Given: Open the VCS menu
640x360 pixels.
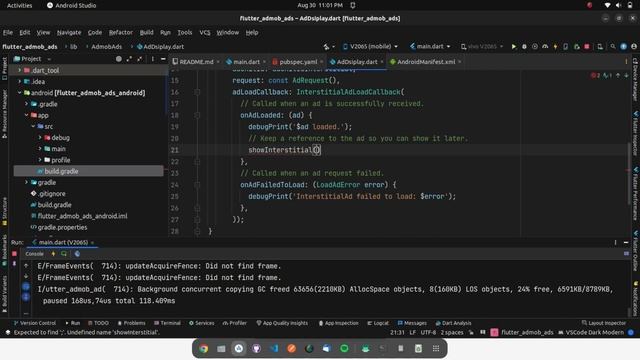Looking at the screenshot, I should [204, 32].
